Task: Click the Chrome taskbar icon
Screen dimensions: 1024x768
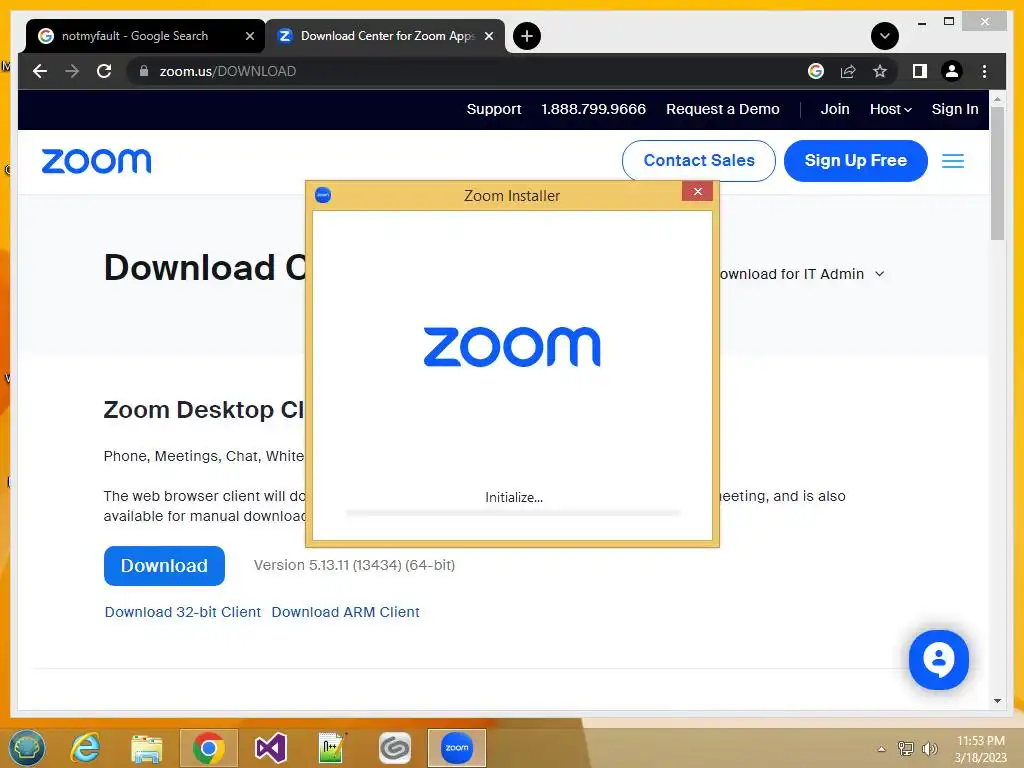Action: 208,748
